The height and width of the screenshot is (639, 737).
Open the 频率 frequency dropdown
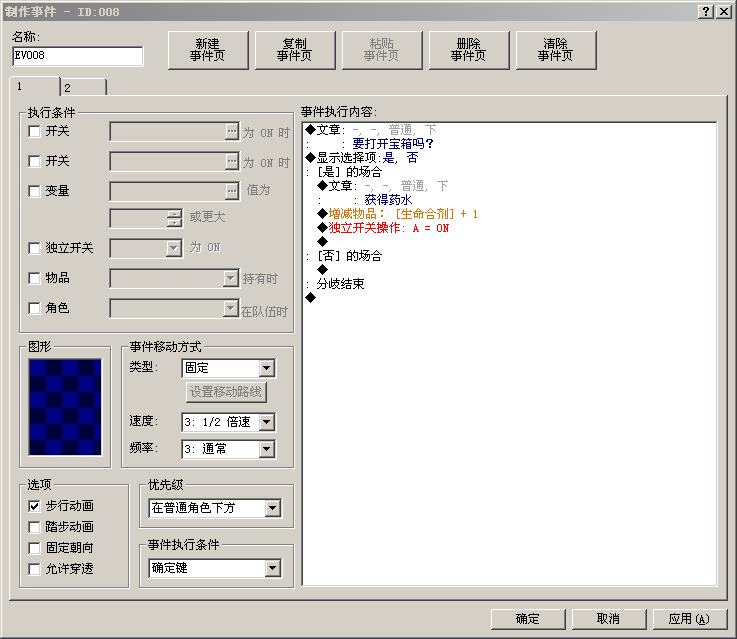(x=267, y=449)
